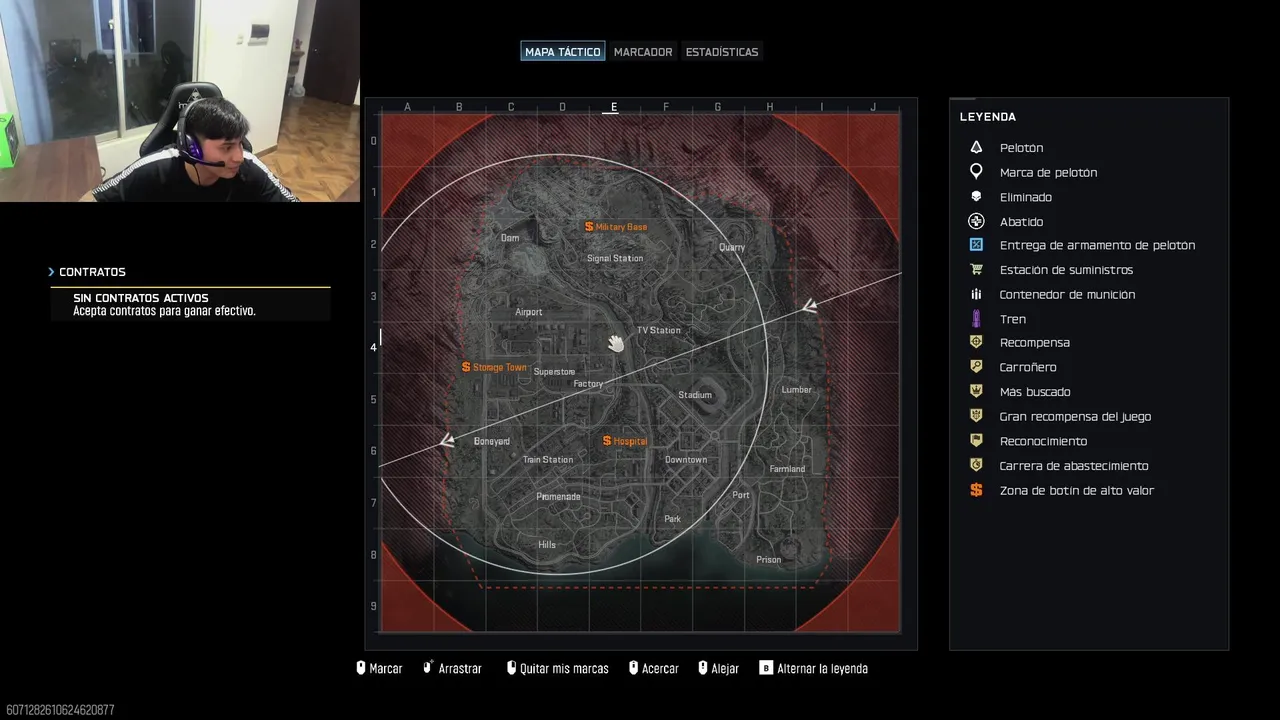Click the Acercar zoom-in hint
This screenshot has height=720, width=1280.
(x=653, y=668)
